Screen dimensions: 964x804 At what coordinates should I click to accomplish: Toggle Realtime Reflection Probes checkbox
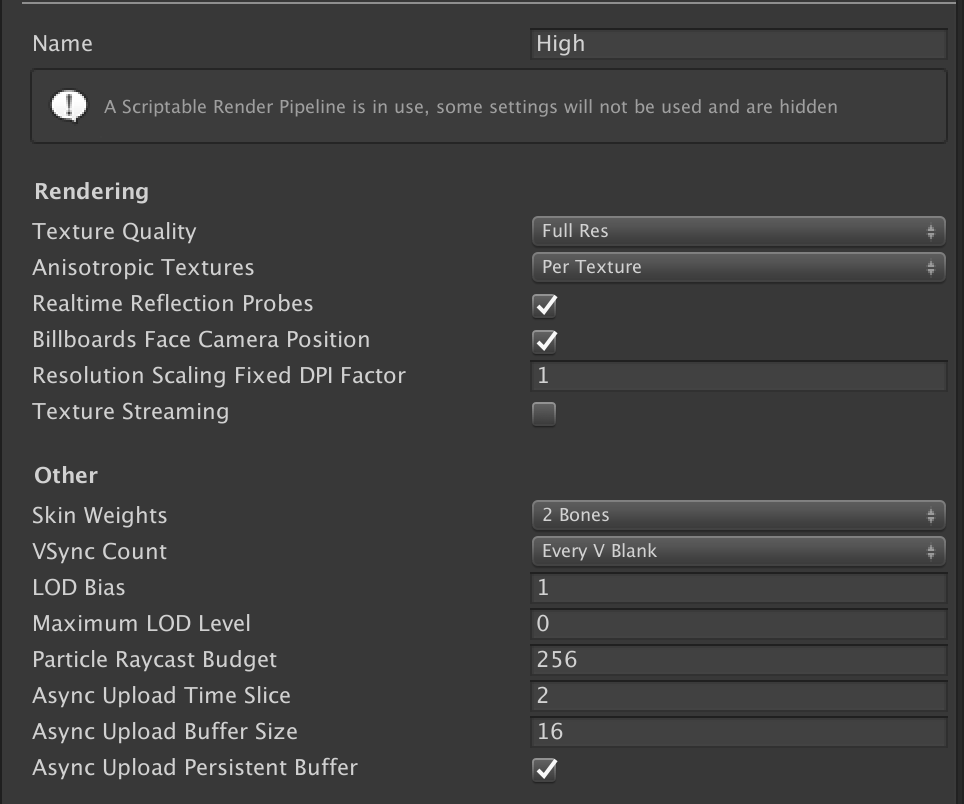[x=544, y=305]
